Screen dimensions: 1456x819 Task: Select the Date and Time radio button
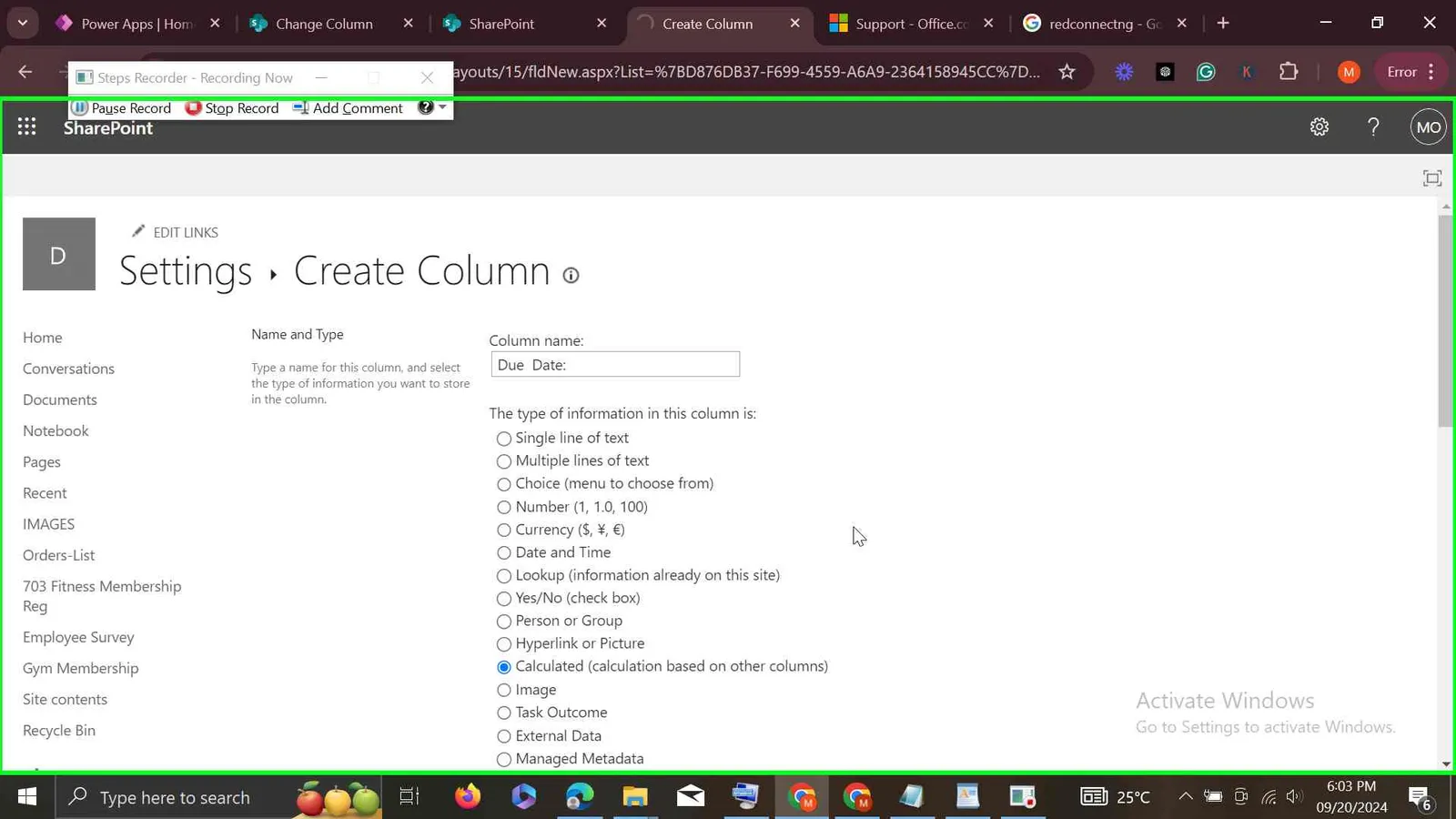coord(504,553)
